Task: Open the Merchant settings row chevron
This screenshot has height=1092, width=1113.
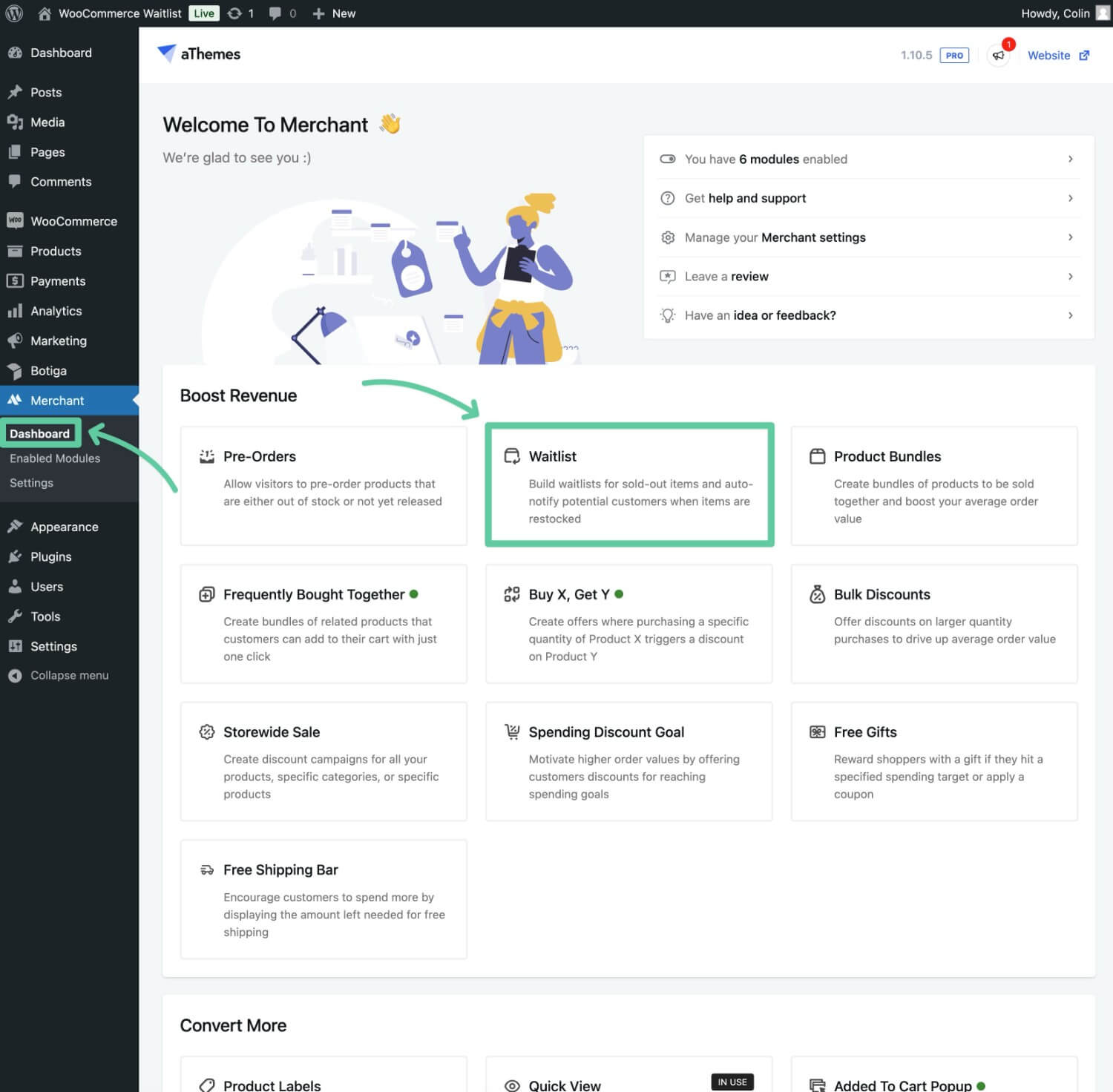Action: coord(1070,237)
